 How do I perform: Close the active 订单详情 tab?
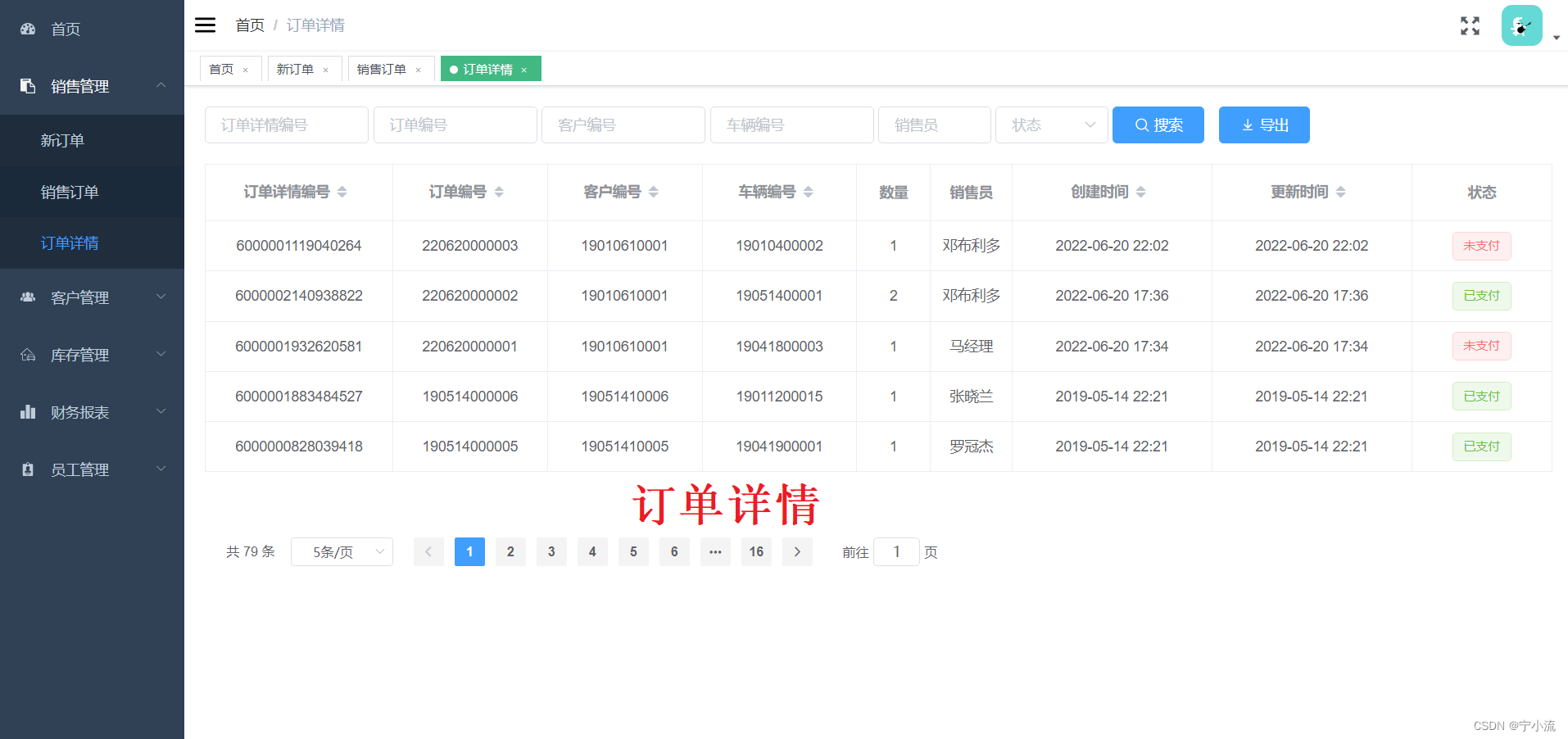523,70
